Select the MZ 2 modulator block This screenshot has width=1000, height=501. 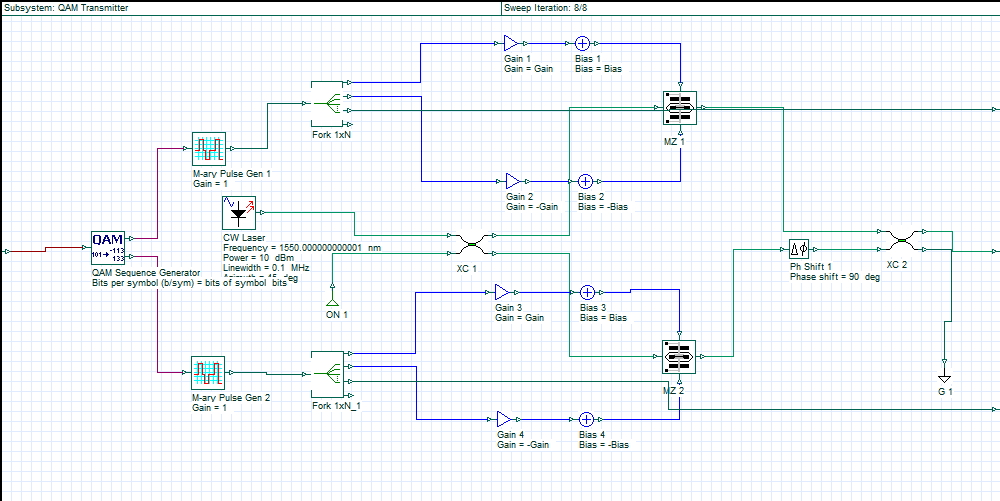point(677,357)
